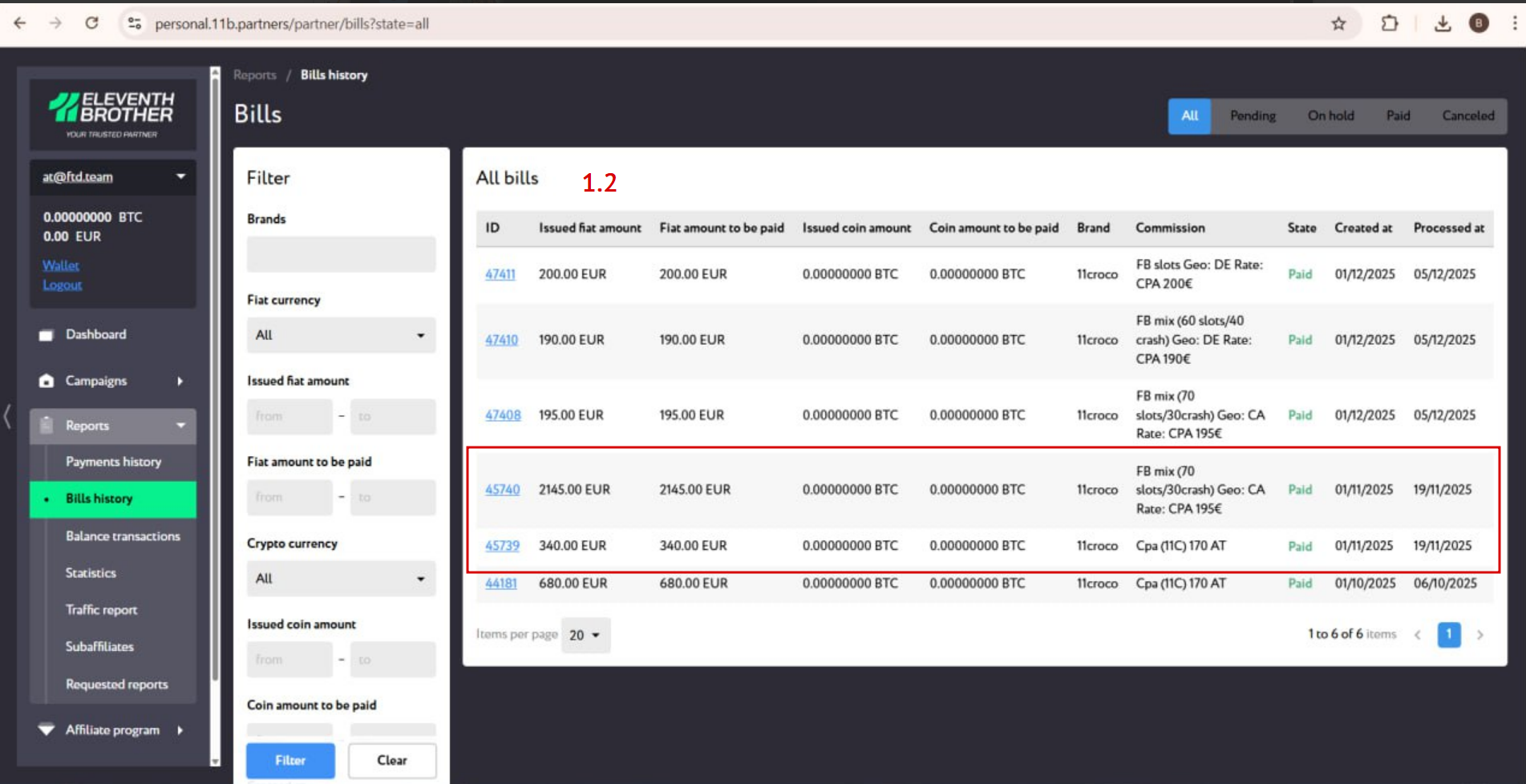
Task: Select Bills history in sidebar
Action: pos(113,499)
